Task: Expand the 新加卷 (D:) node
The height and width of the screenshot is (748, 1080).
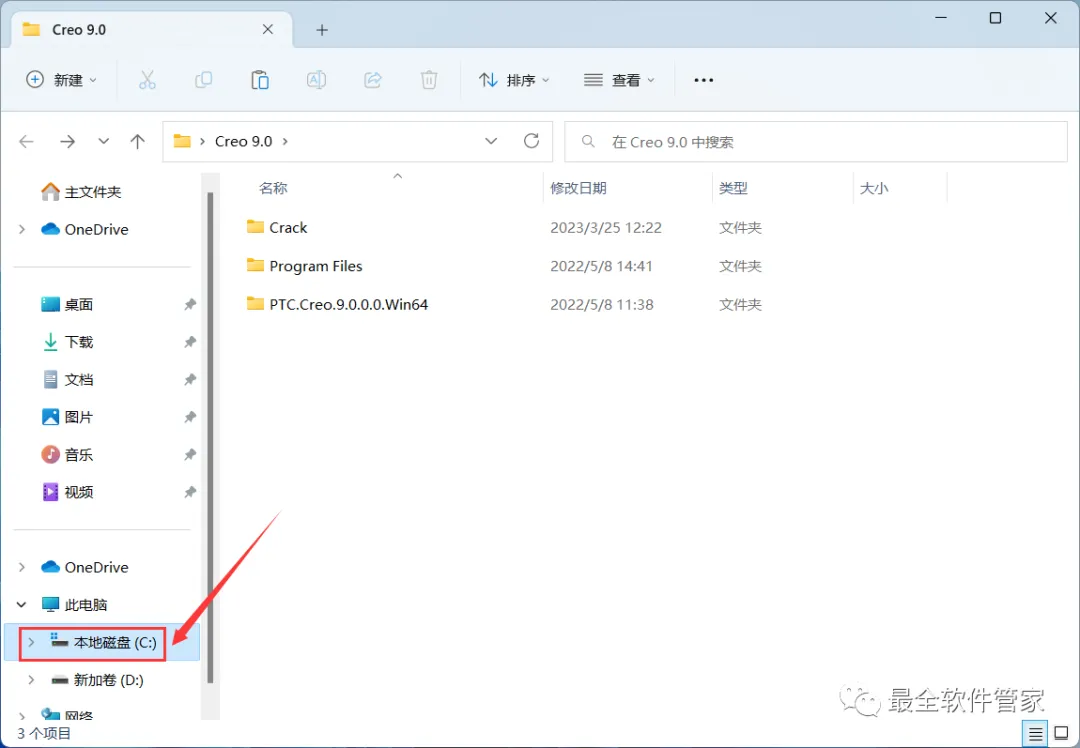Action: click(31, 680)
